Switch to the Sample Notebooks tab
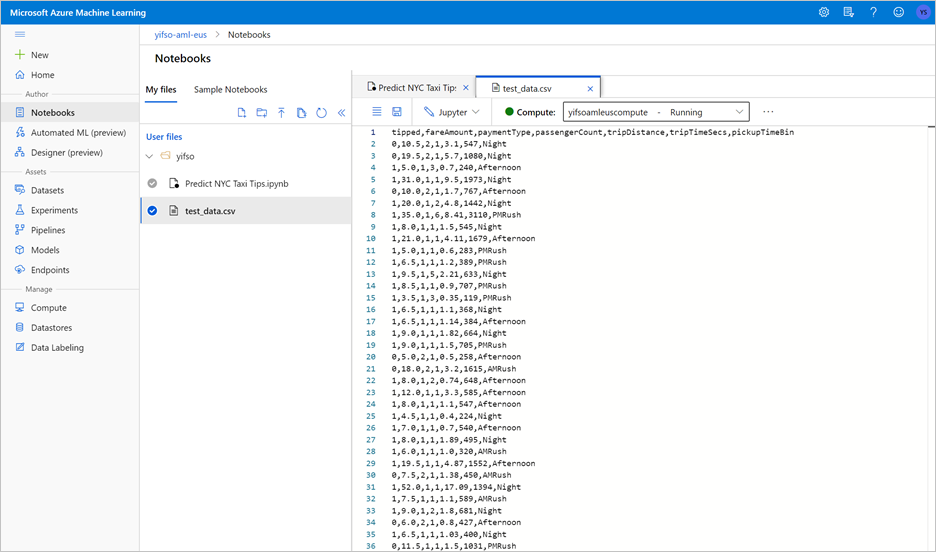Screen dimensions: 936x552 (x=231, y=90)
